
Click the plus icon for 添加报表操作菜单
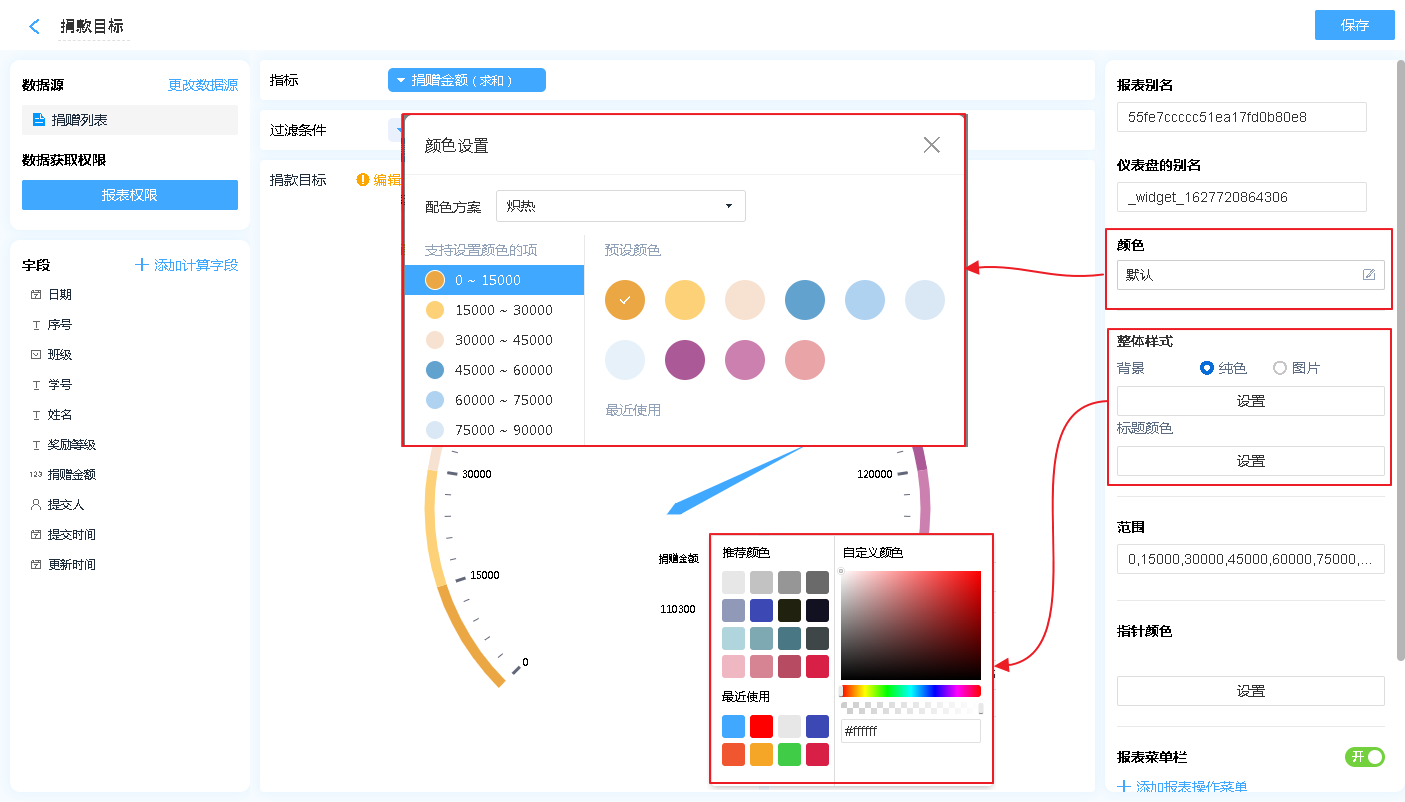click(x=1124, y=787)
